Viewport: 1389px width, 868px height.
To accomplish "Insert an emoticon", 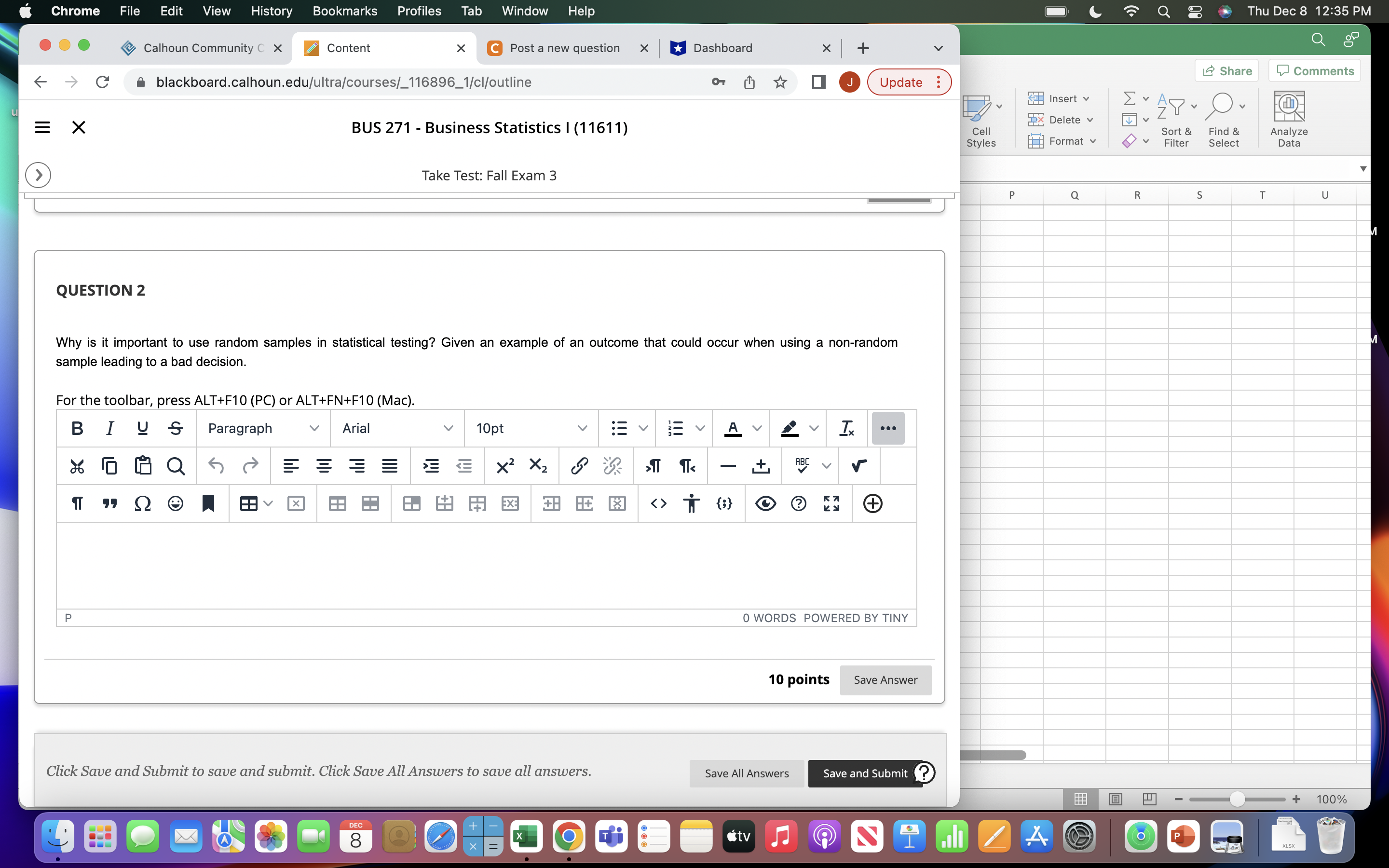I will [x=175, y=503].
